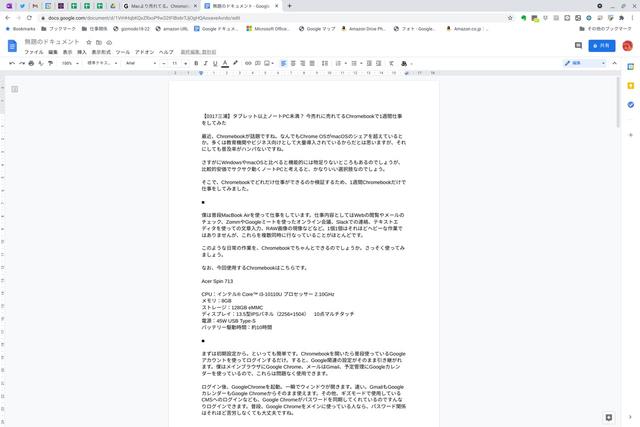Increase font size with plus button
The width and height of the screenshot is (640, 427).
pos(186,63)
